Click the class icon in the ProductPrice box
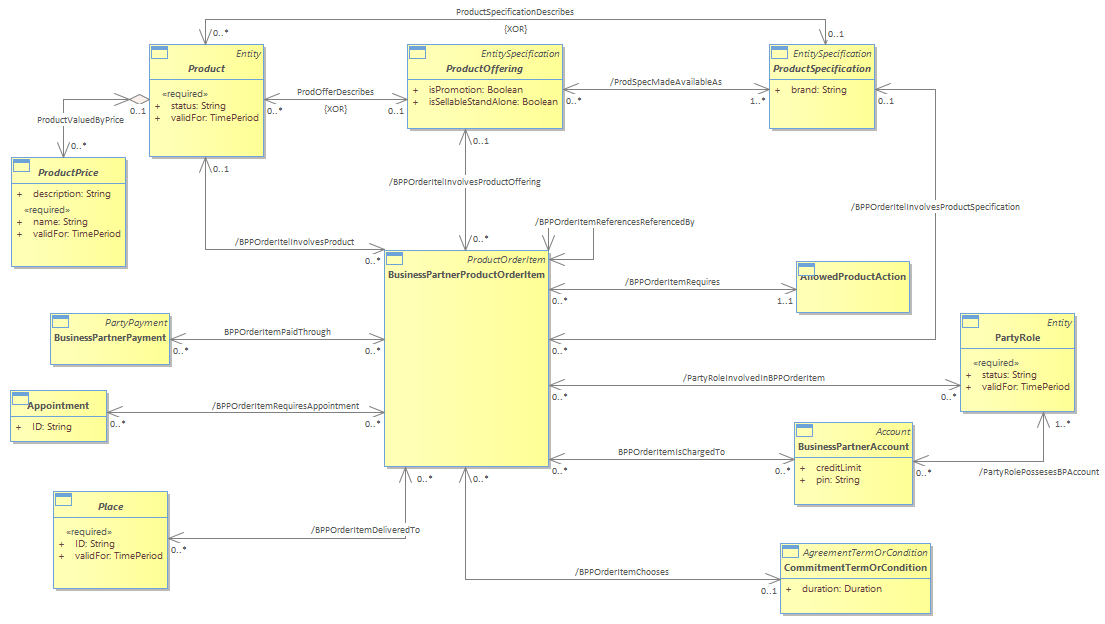1105x624 pixels. pyautogui.click(x=21, y=166)
